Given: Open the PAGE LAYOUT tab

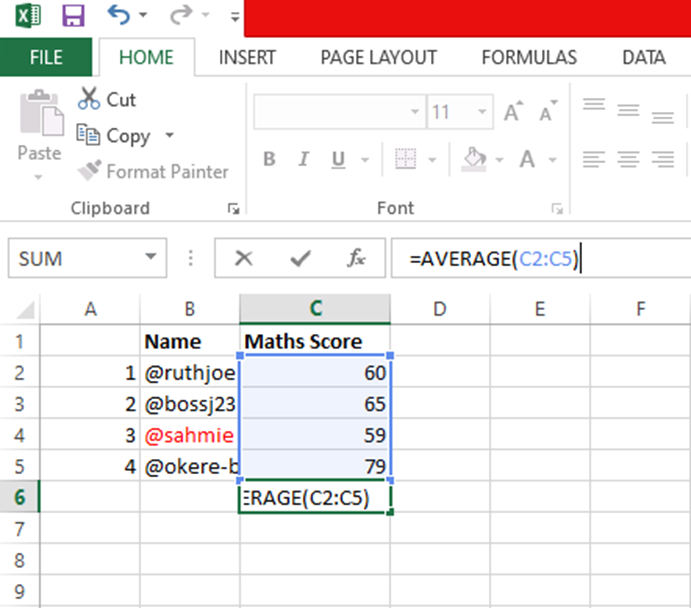Looking at the screenshot, I should pos(379,57).
